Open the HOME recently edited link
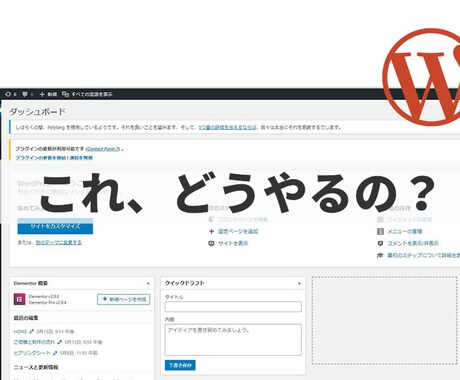The image size is (460, 380). click(x=20, y=332)
